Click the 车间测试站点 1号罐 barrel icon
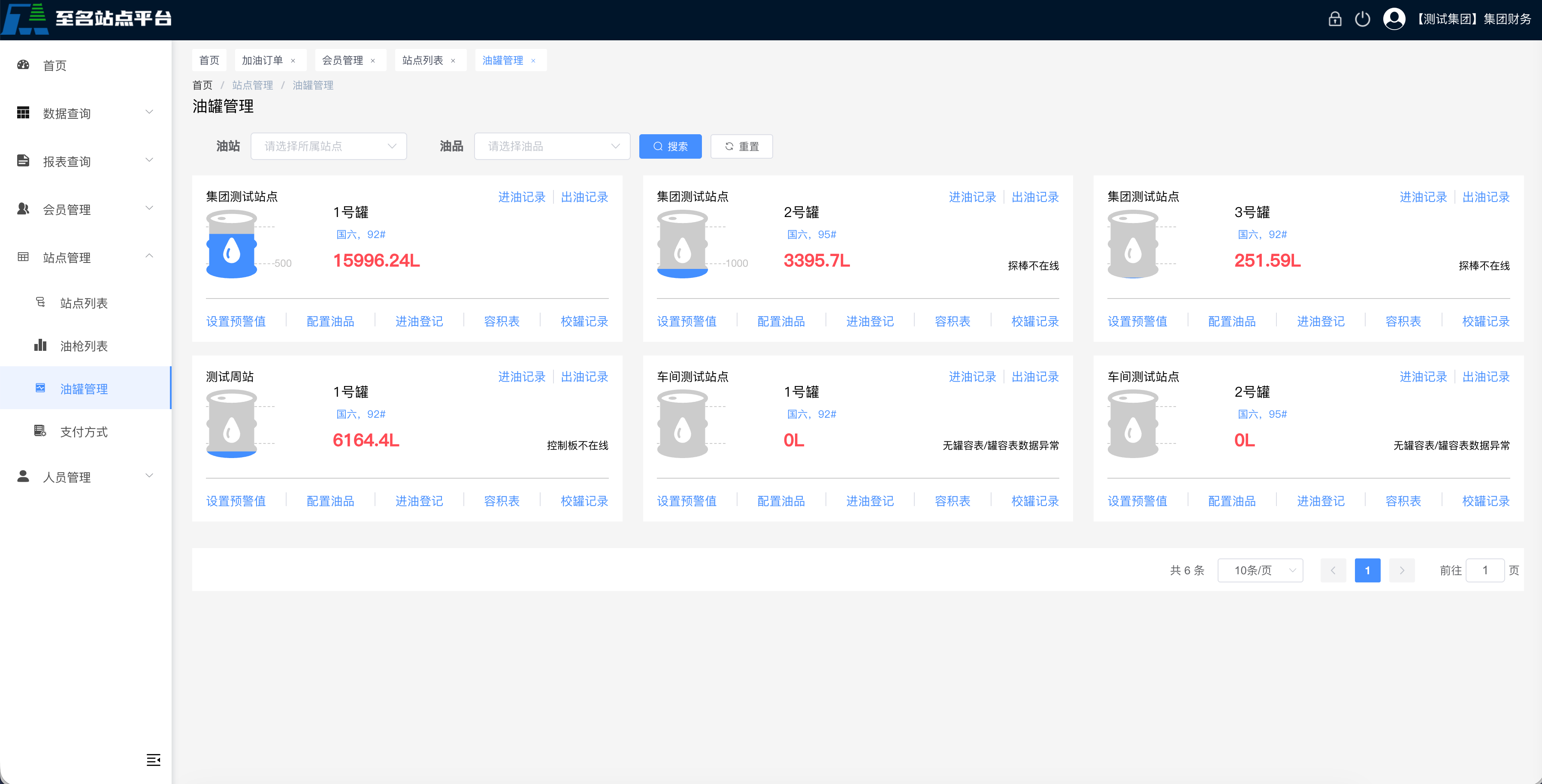The width and height of the screenshot is (1542, 784). pos(683,424)
